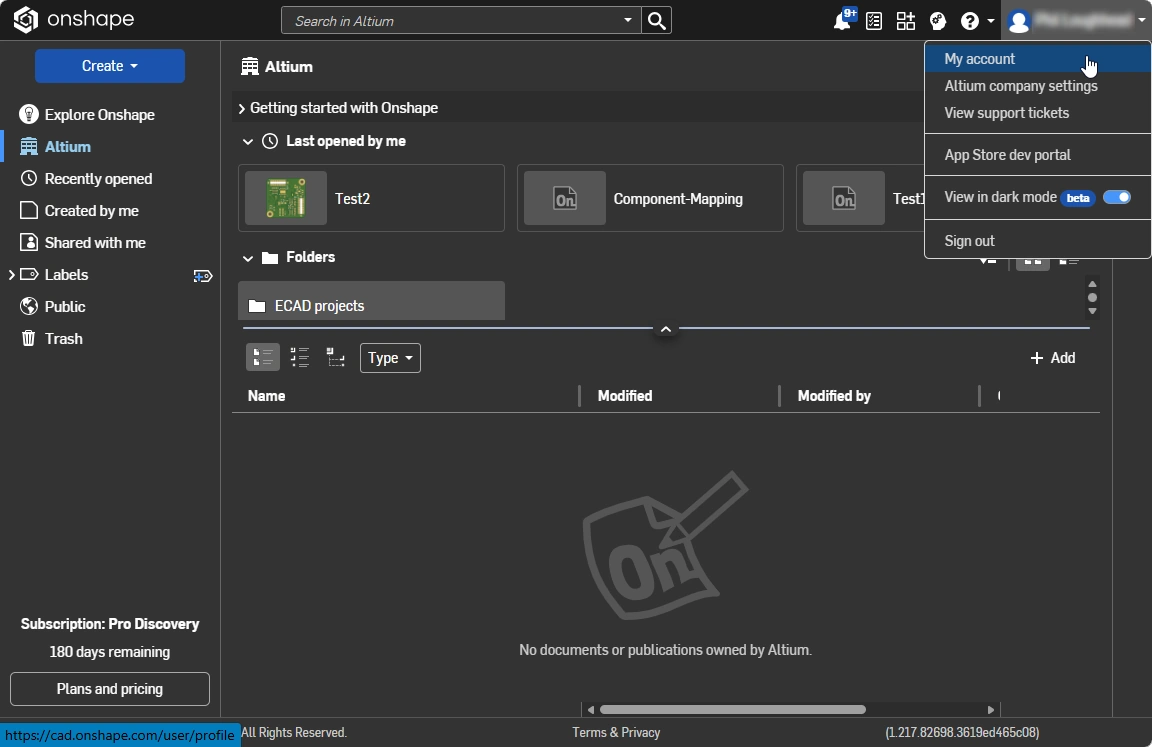Screen dimensions: 1152x747
Task: Click the Help question mark icon
Action: pyautogui.click(x=970, y=21)
